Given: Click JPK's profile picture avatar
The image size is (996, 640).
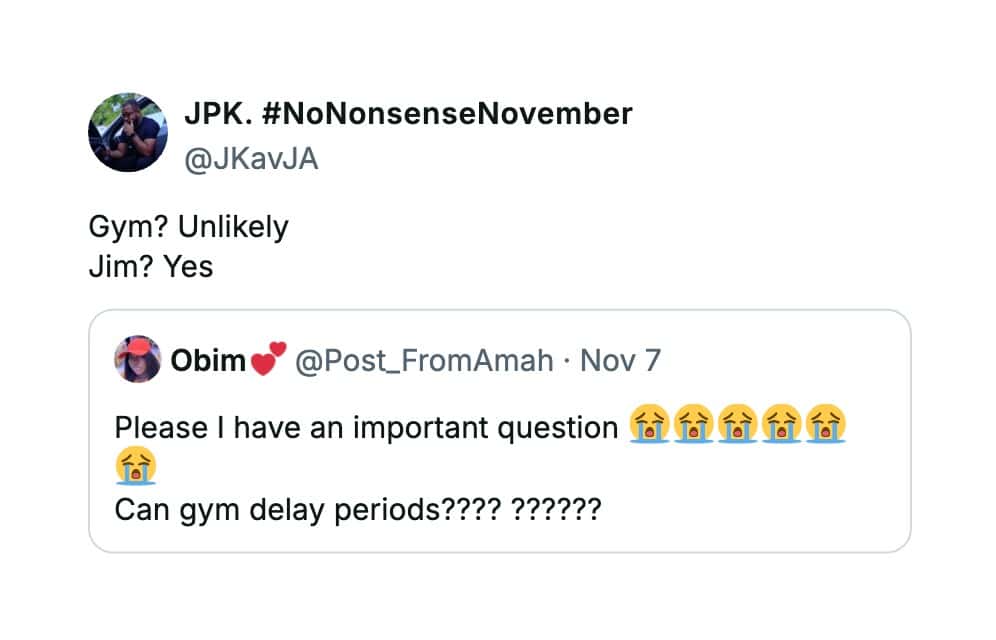Looking at the screenshot, I should tap(127, 132).
